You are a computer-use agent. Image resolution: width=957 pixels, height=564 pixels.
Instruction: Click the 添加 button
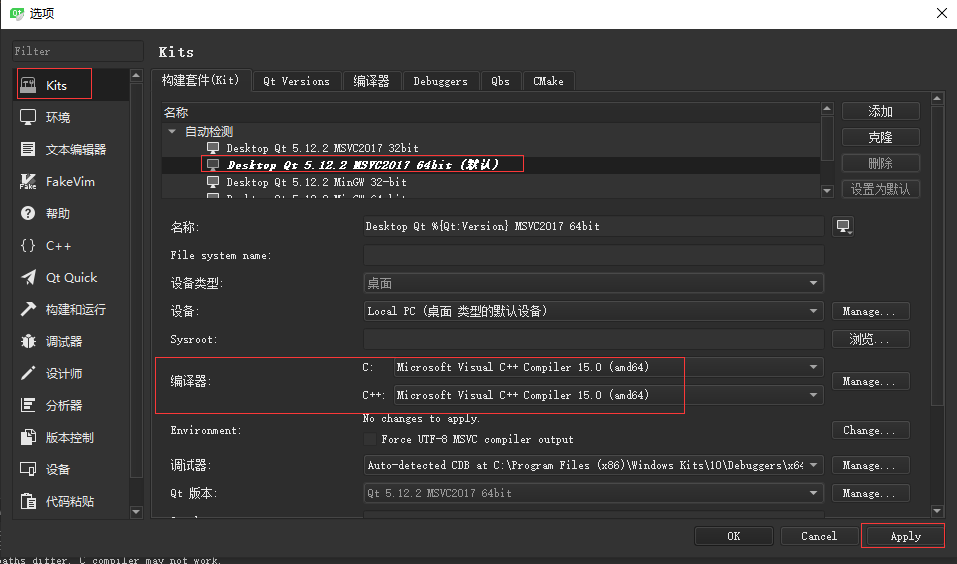coord(880,111)
